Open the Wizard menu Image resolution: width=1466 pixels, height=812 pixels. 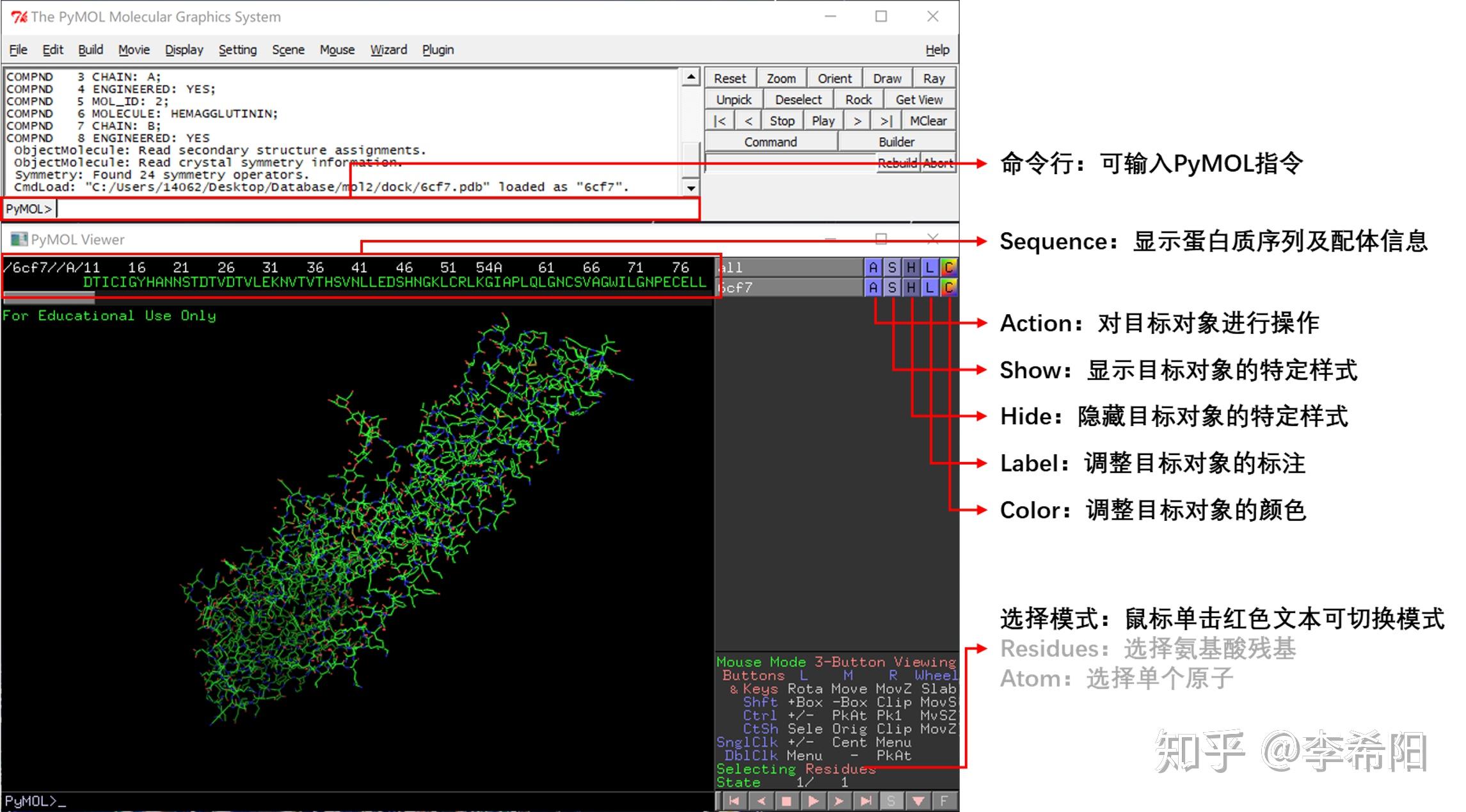[x=388, y=49]
